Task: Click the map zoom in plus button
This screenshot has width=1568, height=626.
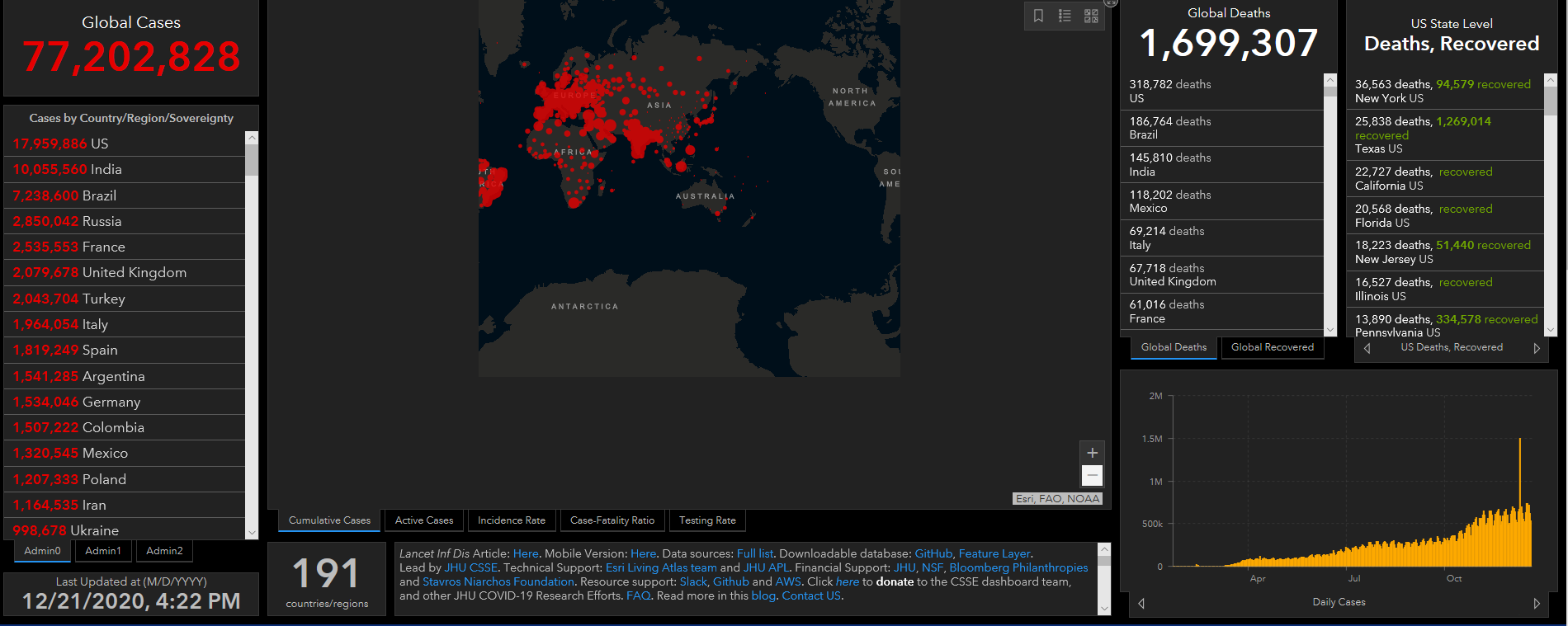Action: (x=1092, y=453)
